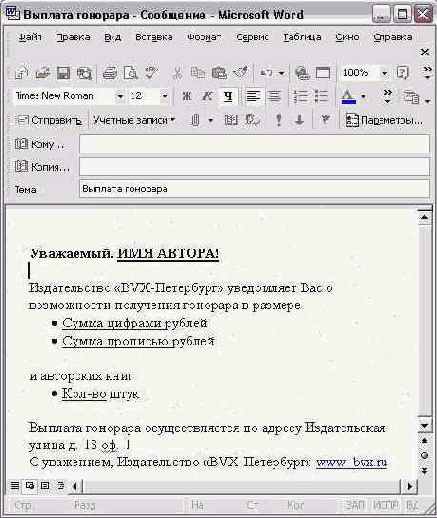Expand the attach file arrow
The width and height of the screenshot is (437, 518).
pos(210,120)
